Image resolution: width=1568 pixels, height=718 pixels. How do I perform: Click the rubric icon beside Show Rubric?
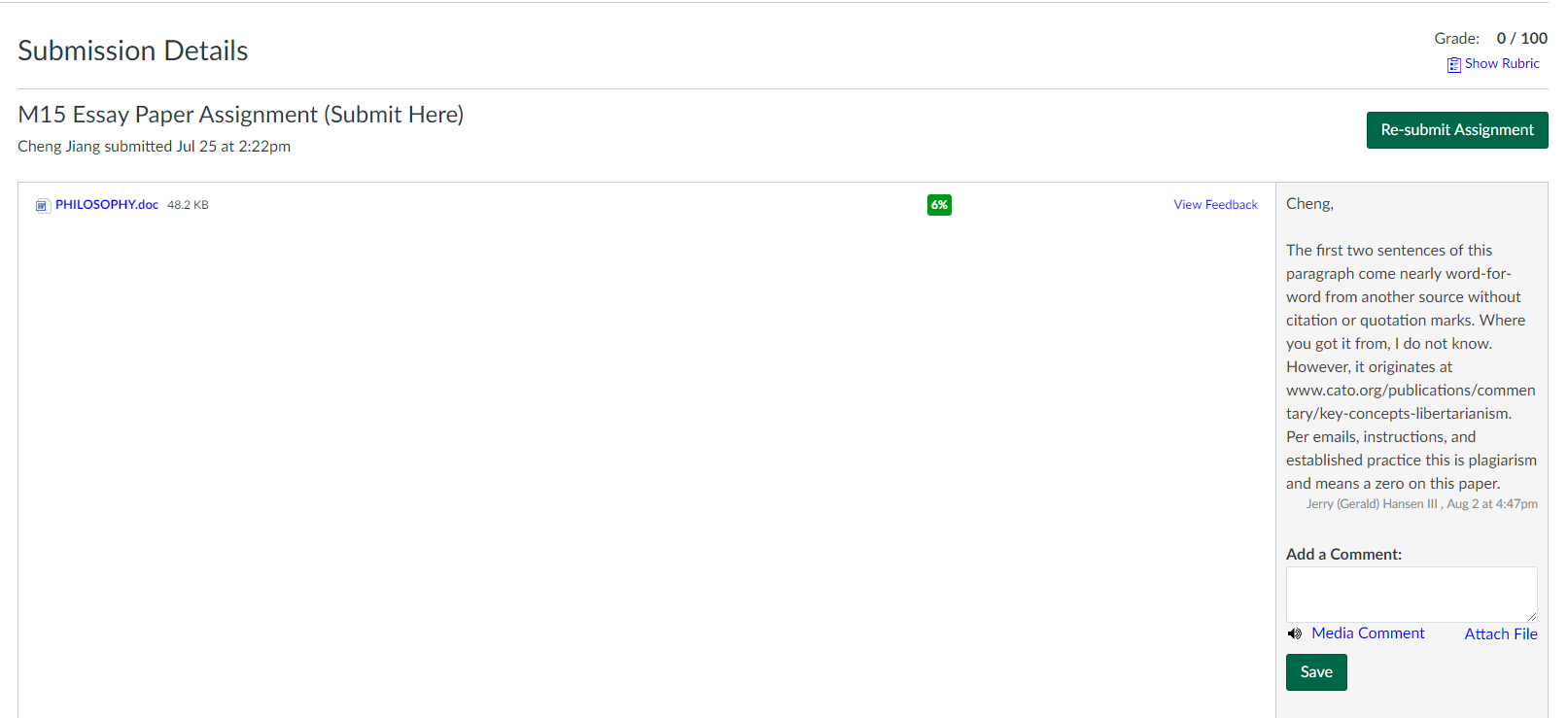pyautogui.click(x=1453, y=65)
